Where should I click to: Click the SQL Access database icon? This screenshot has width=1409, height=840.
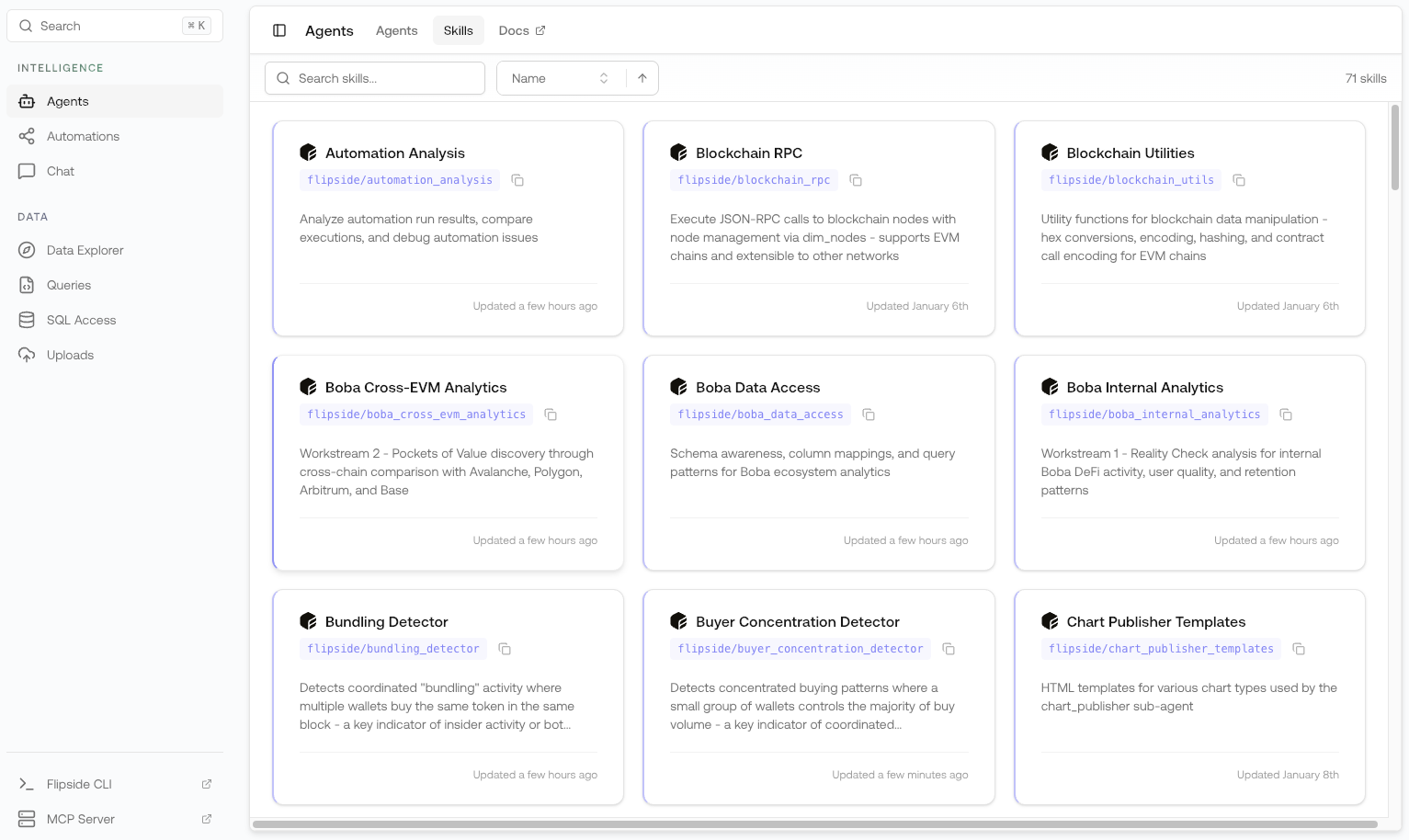(x=27, y=320)
